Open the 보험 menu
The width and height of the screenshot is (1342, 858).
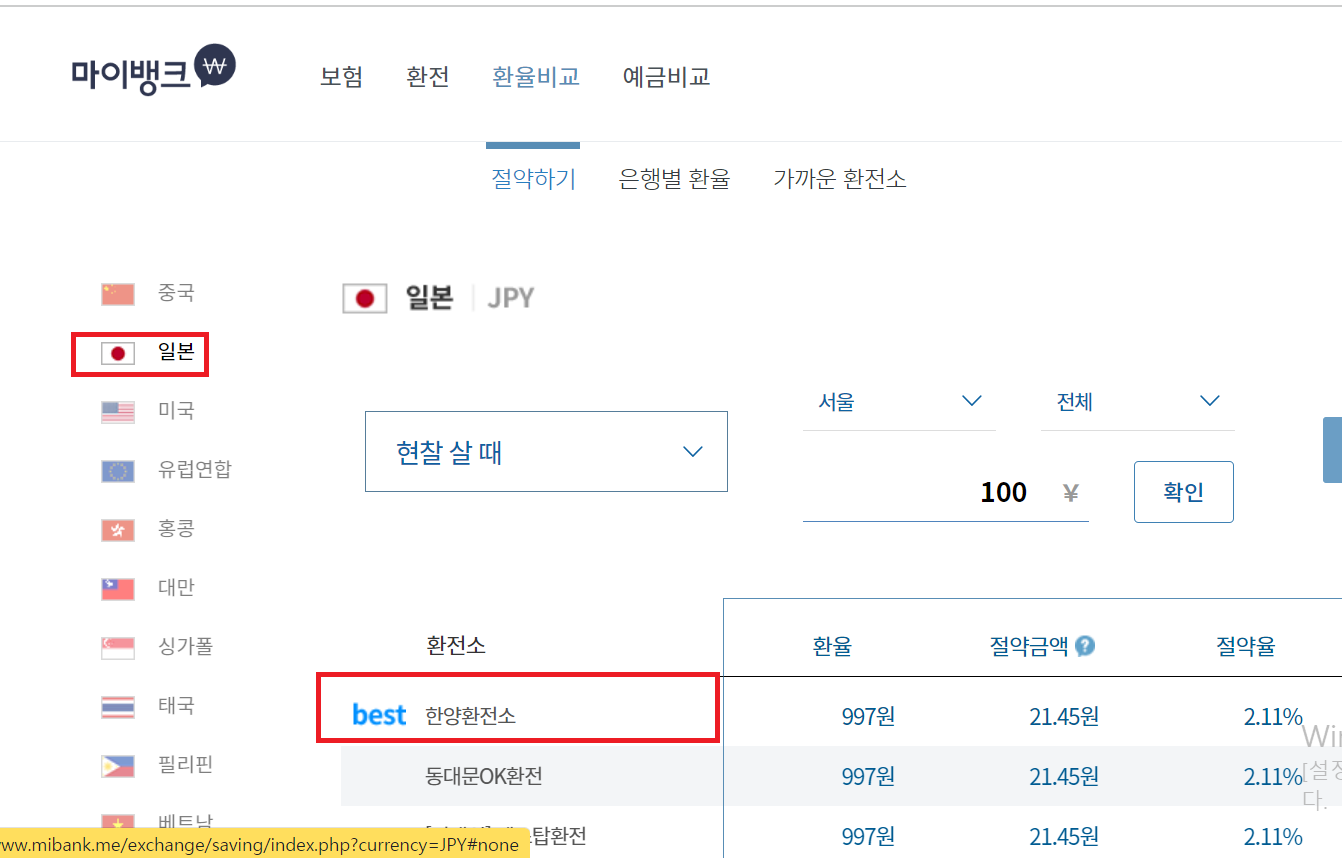pos(341,77)
